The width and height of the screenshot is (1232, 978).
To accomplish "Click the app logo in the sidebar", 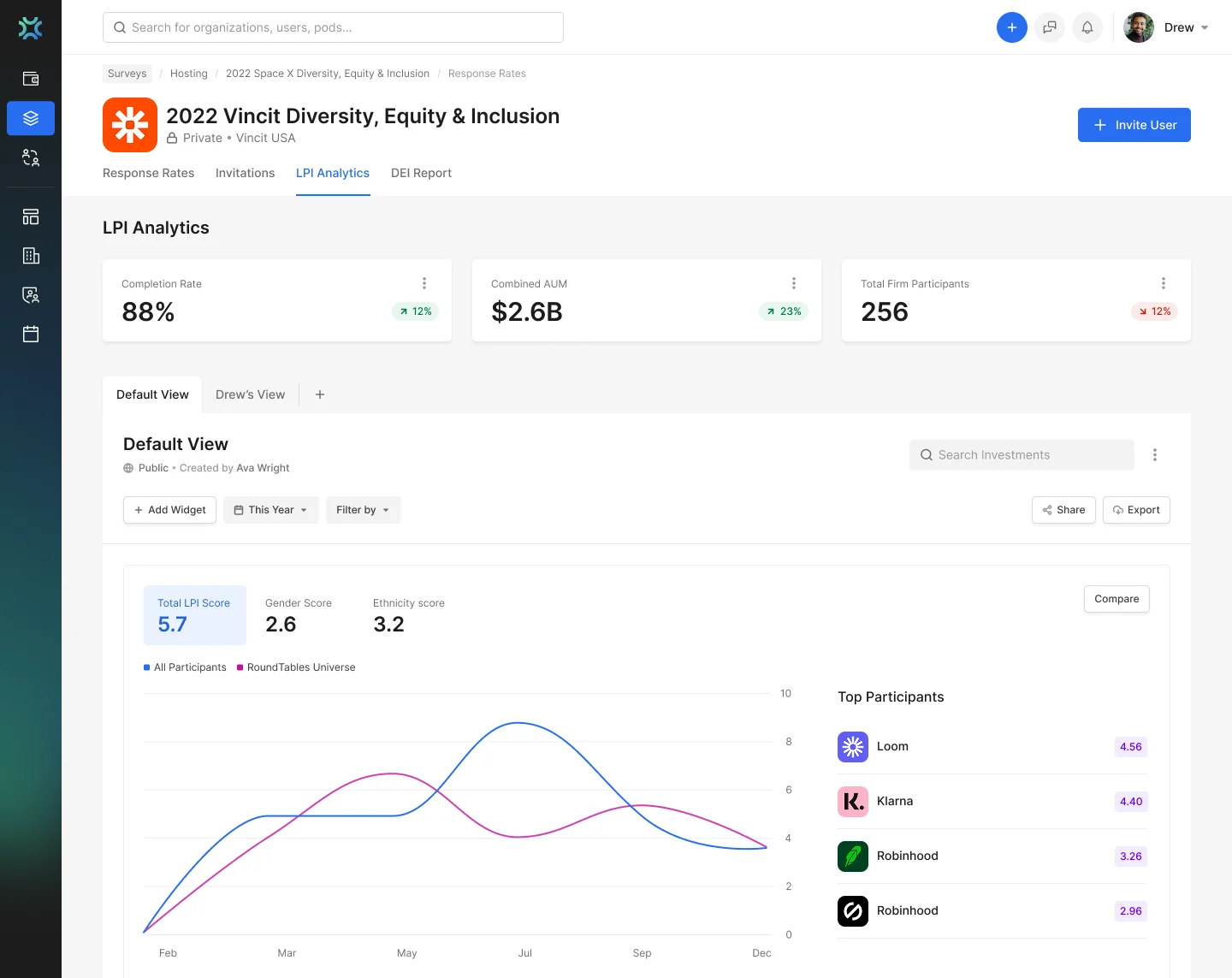I will coord(31,27).
